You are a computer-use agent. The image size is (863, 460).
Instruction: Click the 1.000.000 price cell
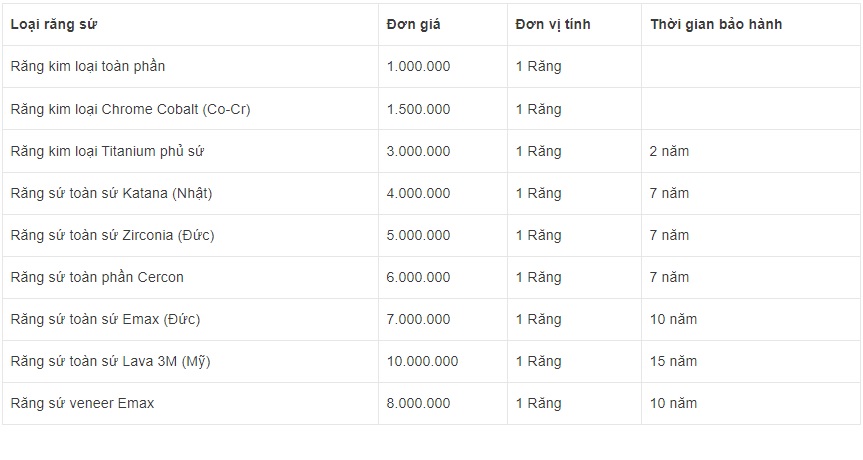coord(418,66)
